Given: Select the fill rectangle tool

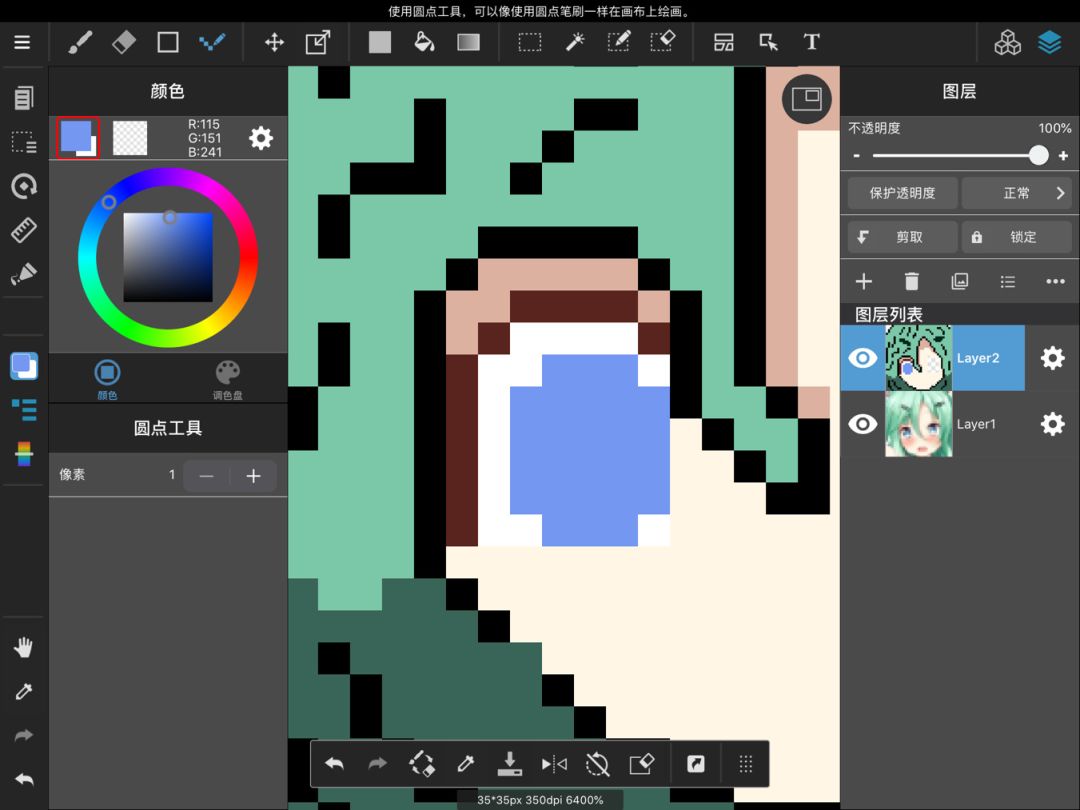Looking at the screenshot, I should tap(380, 42).
